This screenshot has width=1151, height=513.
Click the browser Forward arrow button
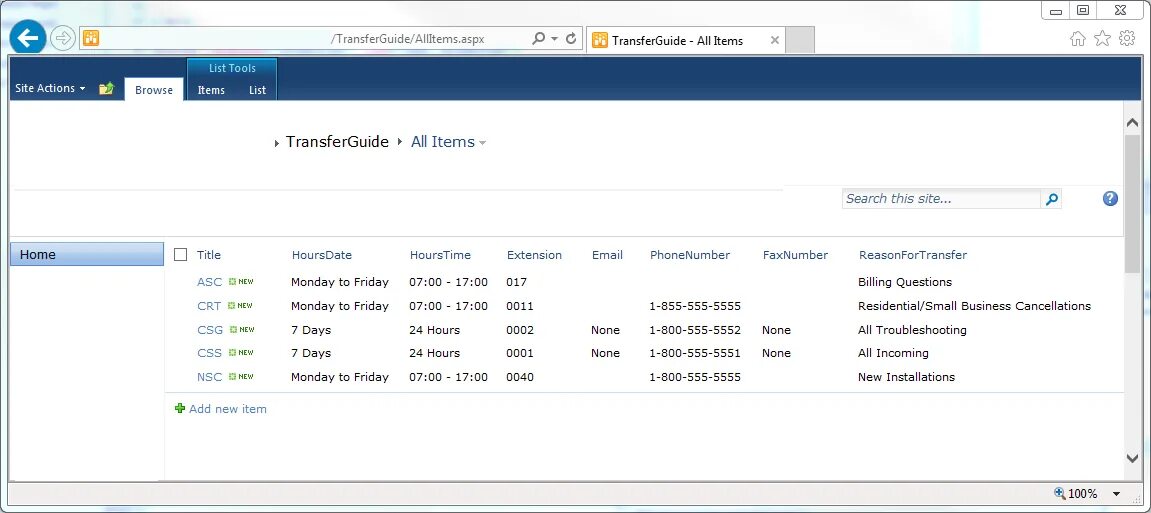coord(63,38)
